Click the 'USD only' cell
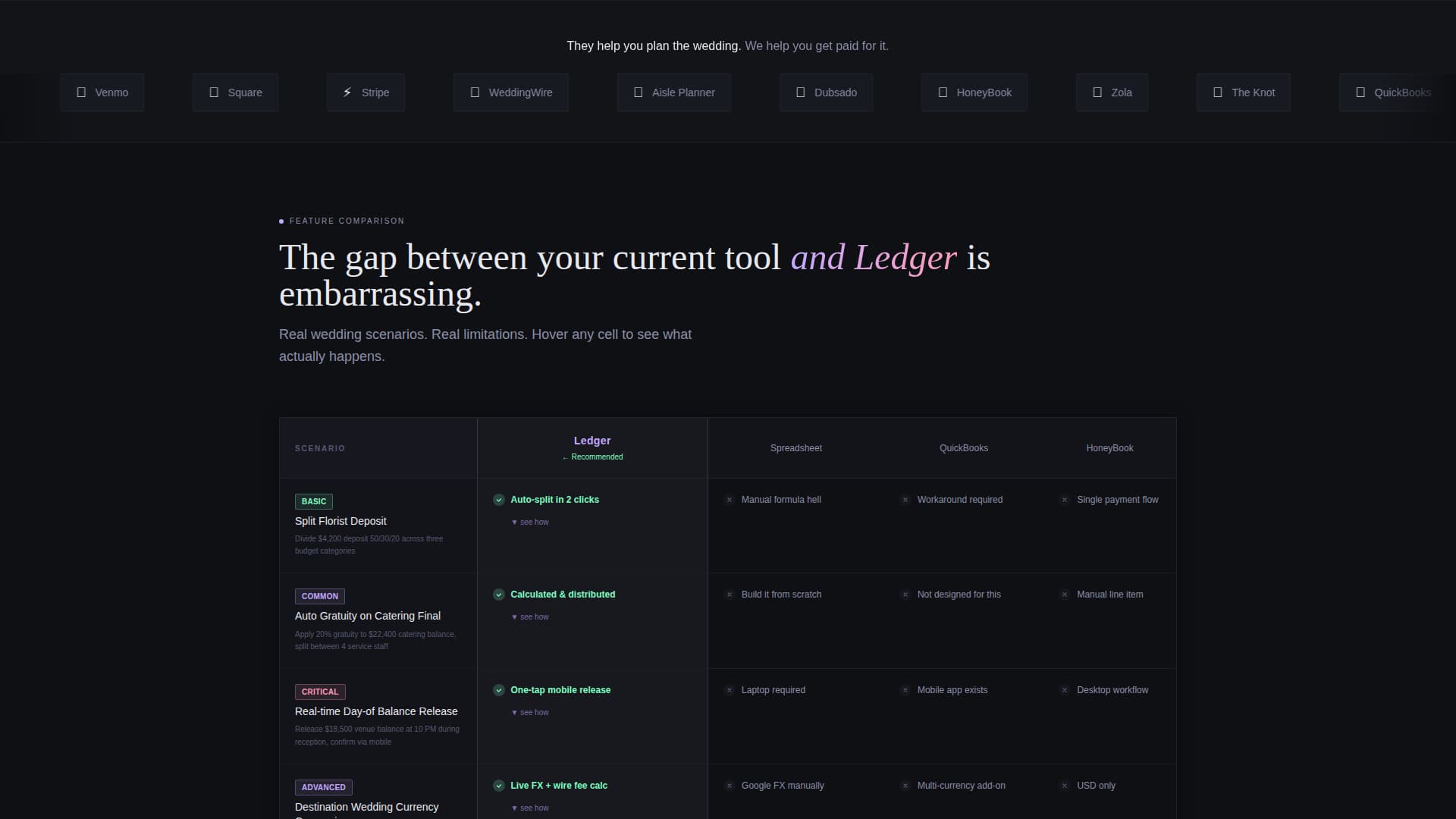This screenshot has width=1456, height=819. click(x=1109, y=792)
